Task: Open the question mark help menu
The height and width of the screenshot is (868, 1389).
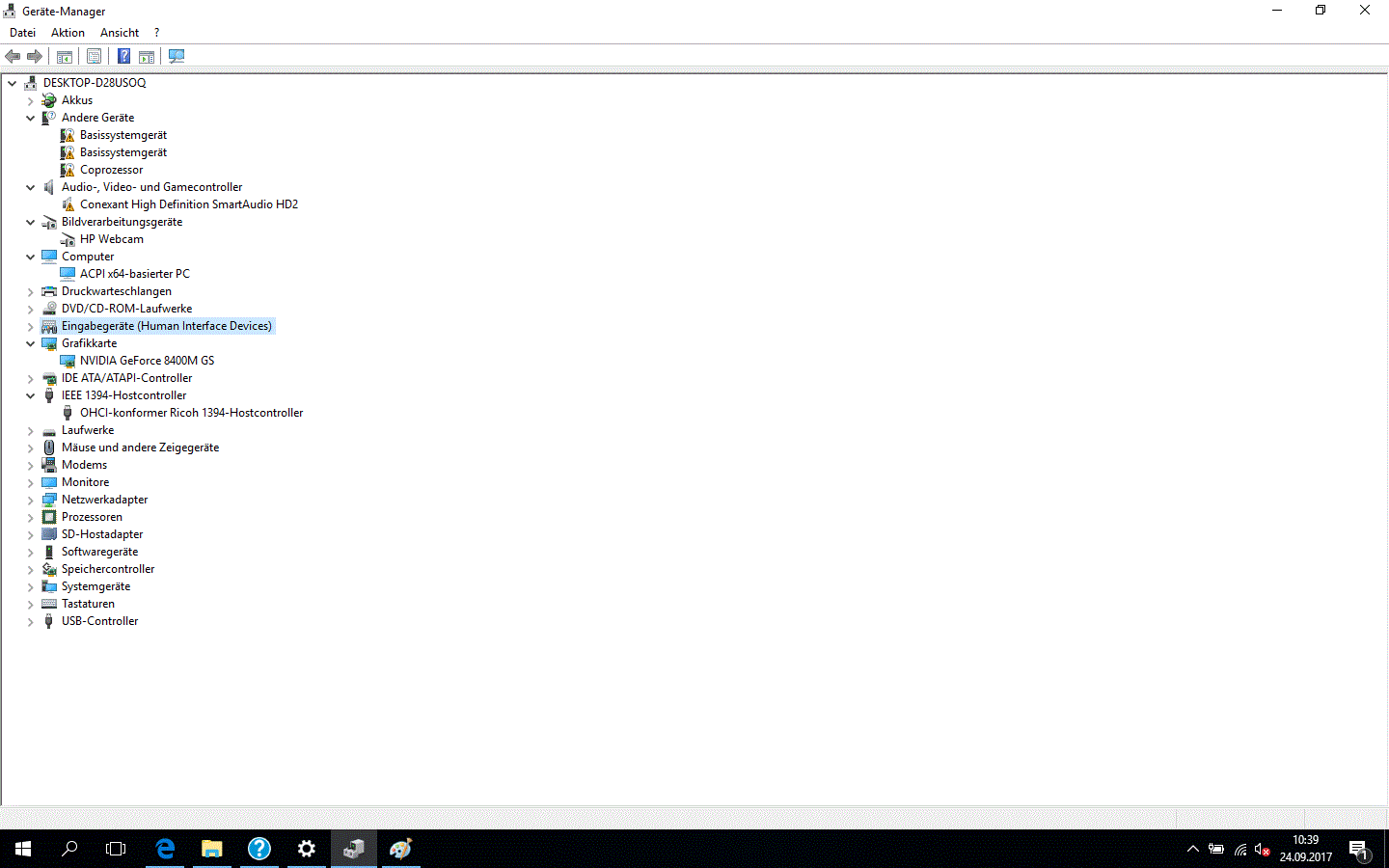Action: click(156, 33)
